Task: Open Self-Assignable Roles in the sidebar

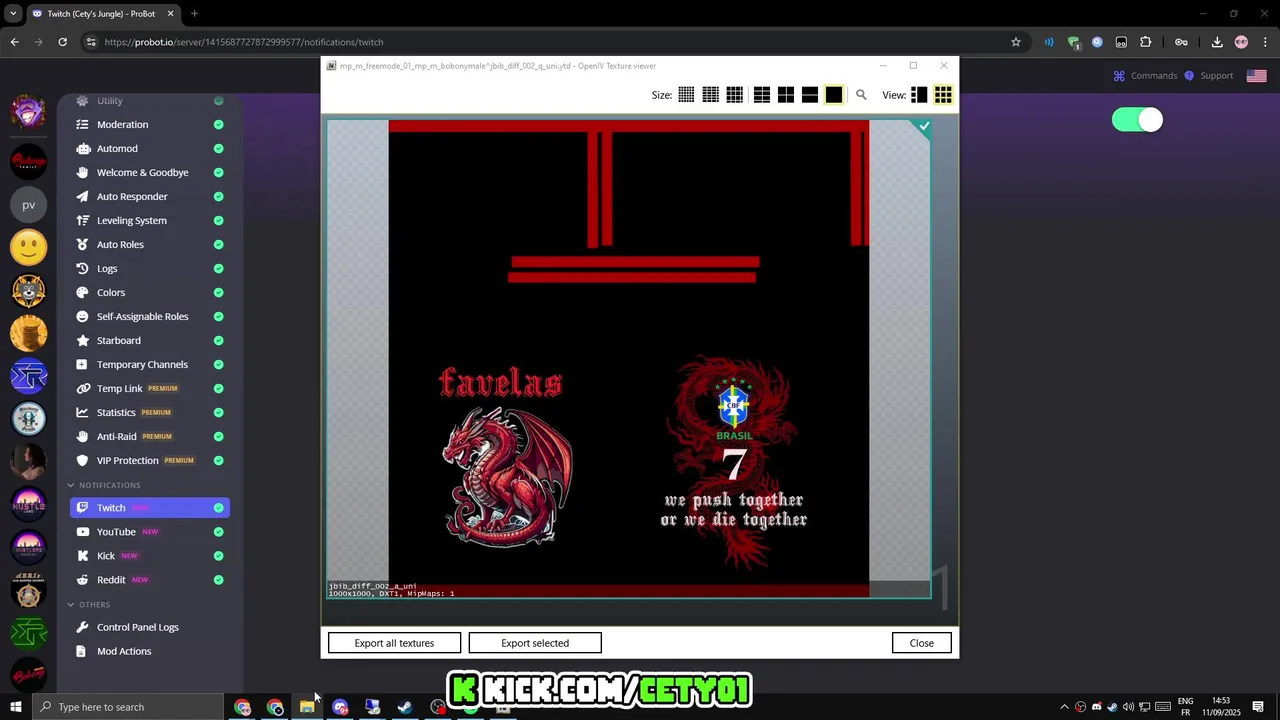Action: click(142, 317)
